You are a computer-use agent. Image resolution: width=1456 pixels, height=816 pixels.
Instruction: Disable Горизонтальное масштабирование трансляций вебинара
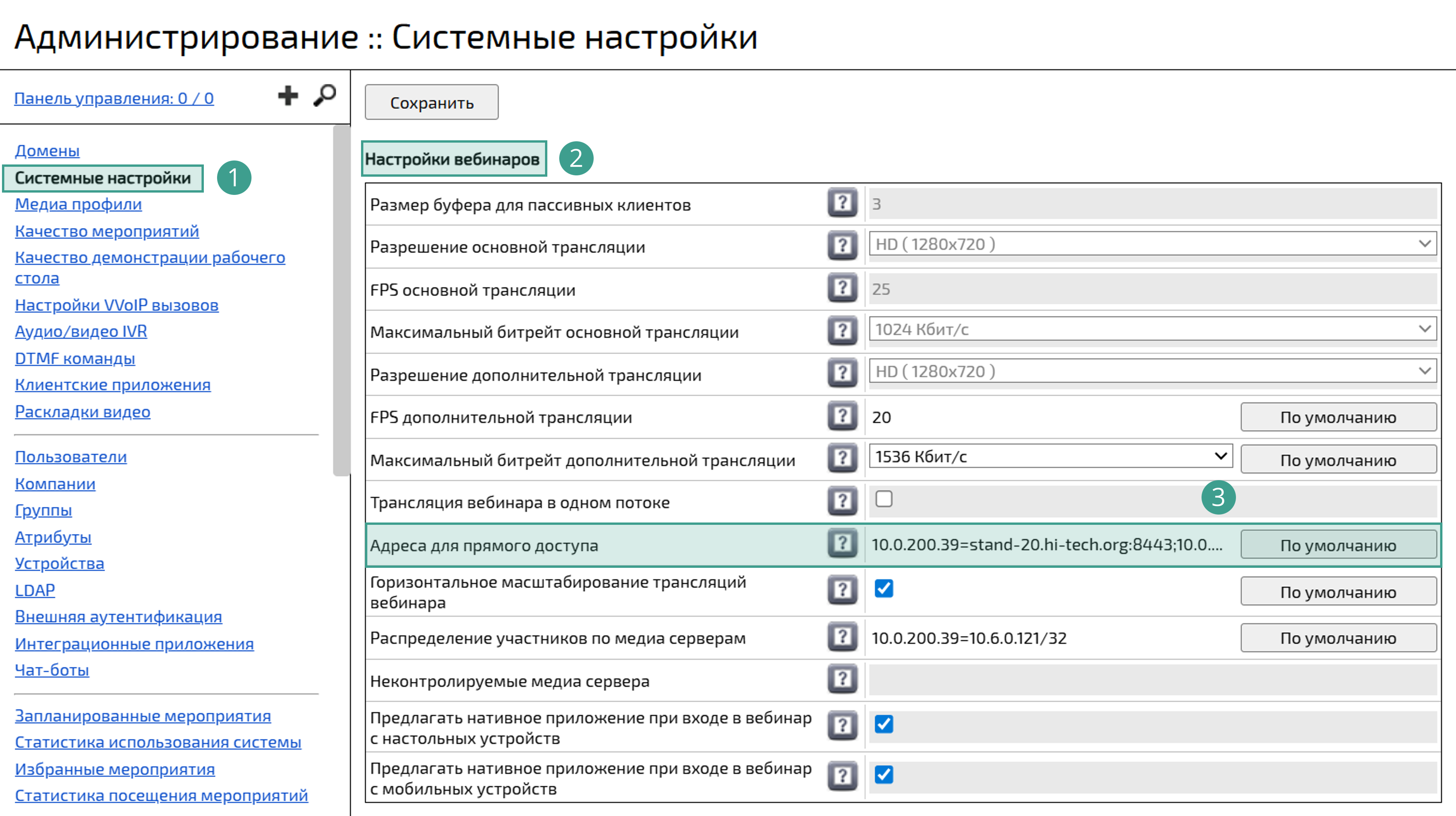(x=884, y=589)
